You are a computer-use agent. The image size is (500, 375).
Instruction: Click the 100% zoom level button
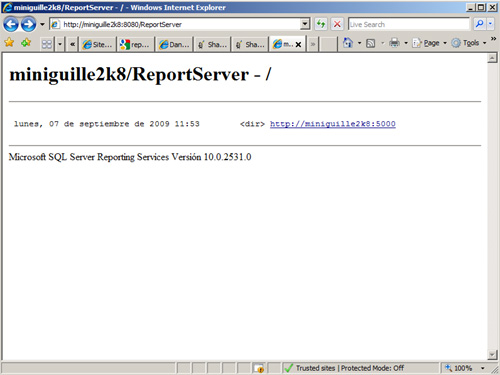click(460, 368)
